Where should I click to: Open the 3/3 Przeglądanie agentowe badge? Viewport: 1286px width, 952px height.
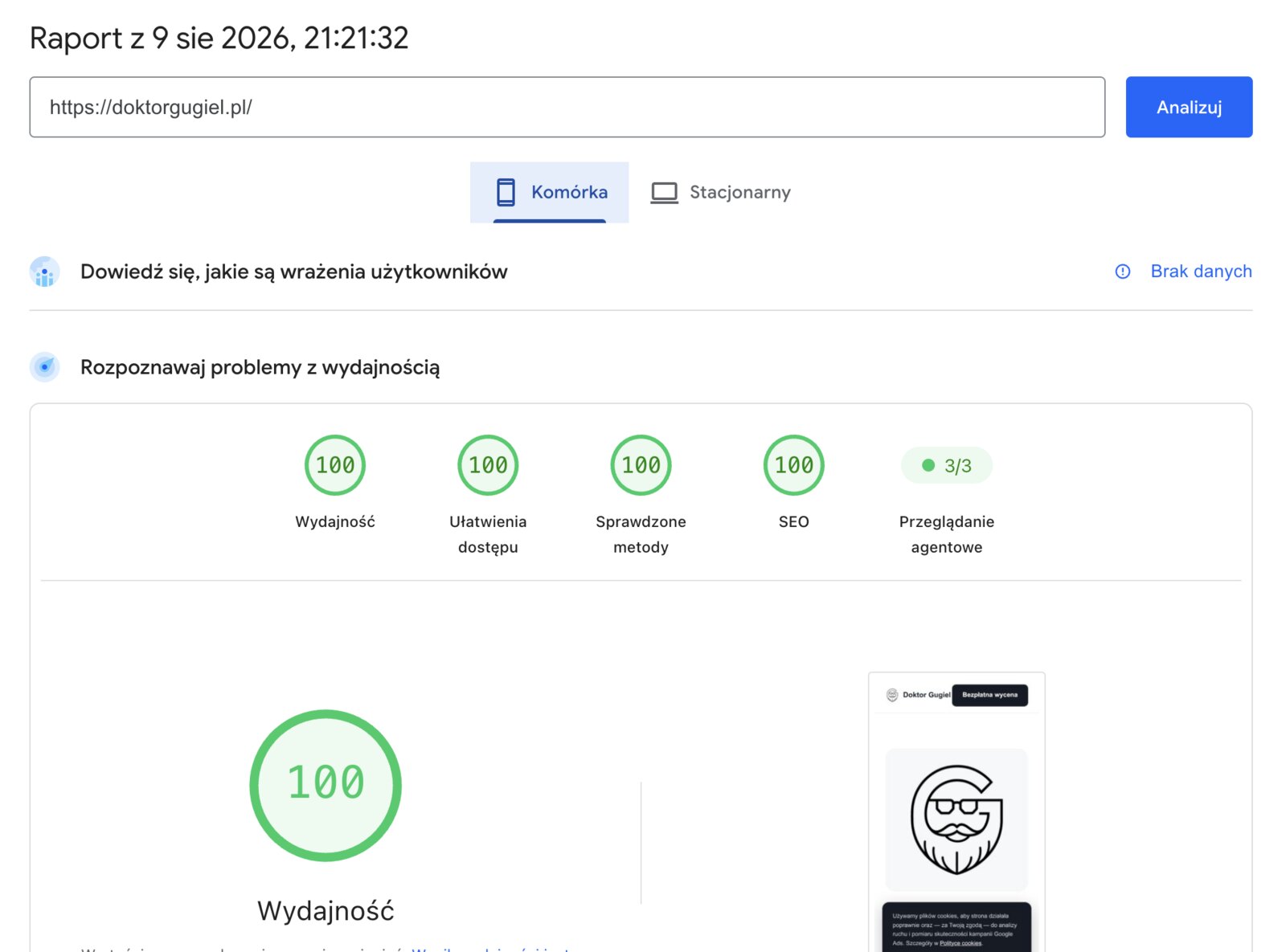[947, 466]
